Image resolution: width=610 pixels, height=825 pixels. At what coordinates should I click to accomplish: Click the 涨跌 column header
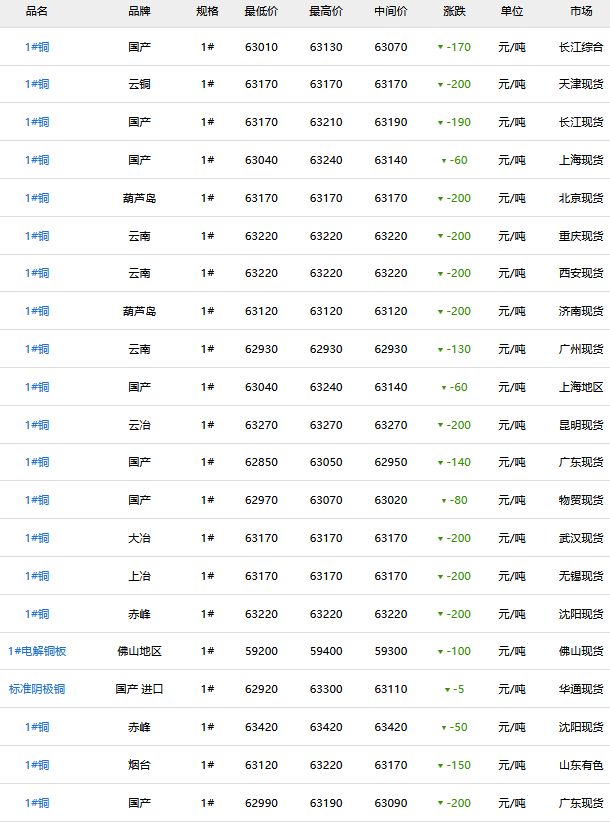click(454, 11)
